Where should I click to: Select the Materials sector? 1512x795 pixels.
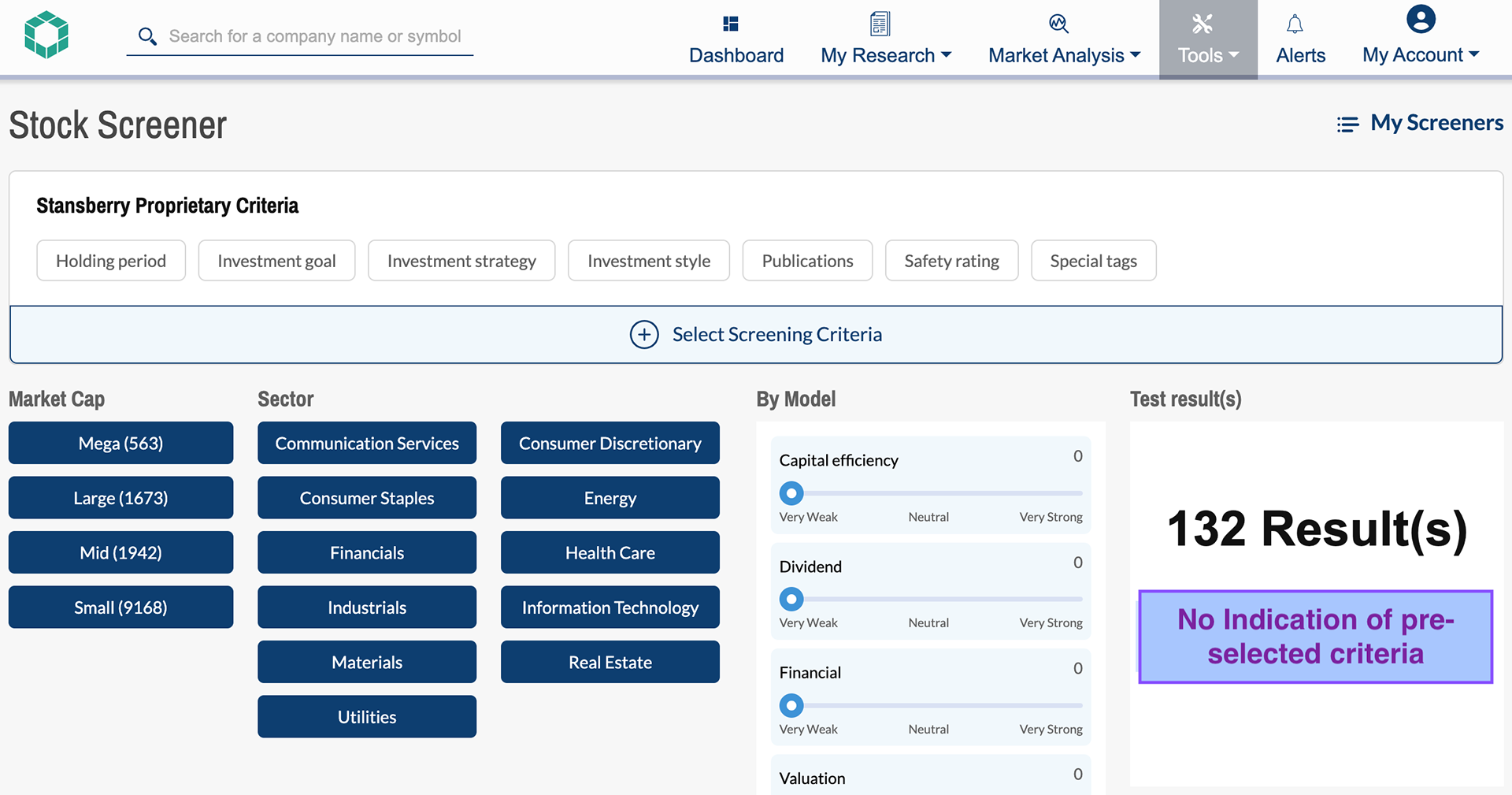[x=367, y=662]
